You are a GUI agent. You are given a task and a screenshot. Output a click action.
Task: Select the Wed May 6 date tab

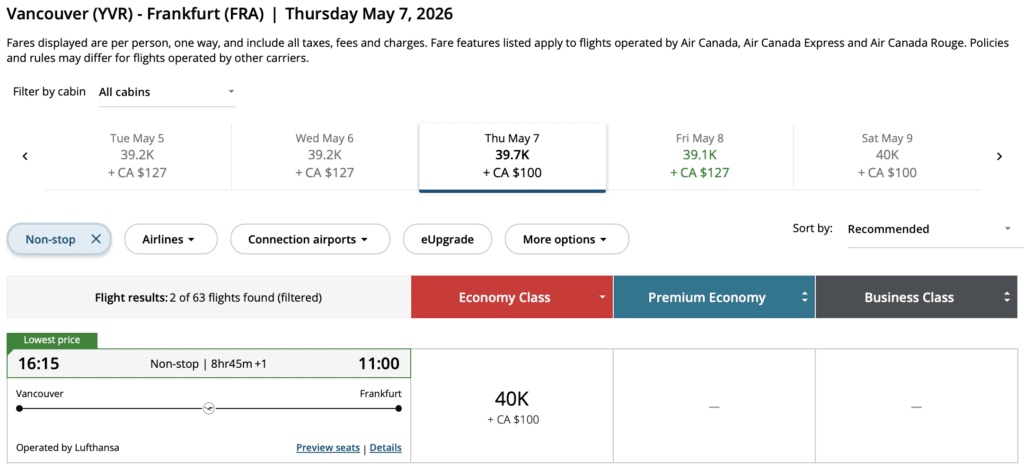324,156
